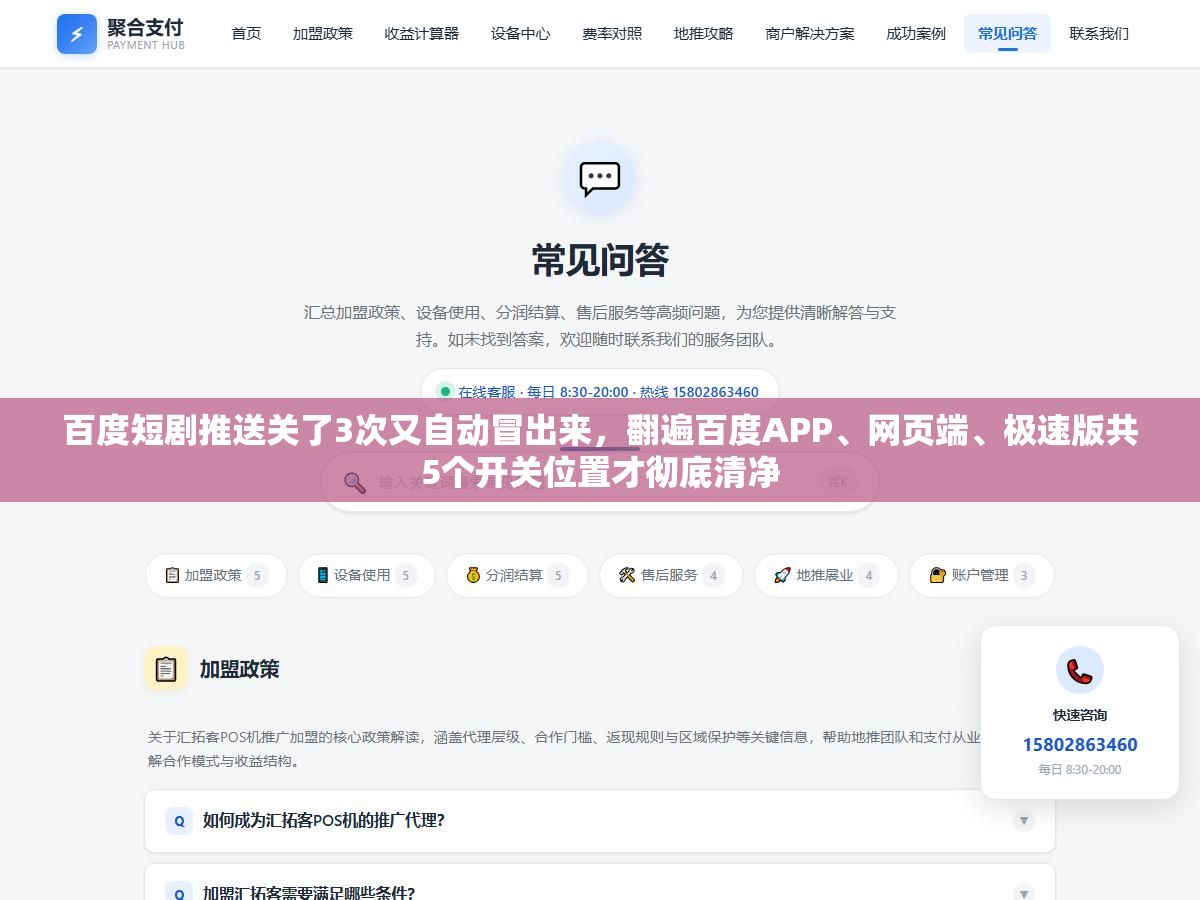Image resolution: width=1200 pixels, height=900 pixels.
Task: Select the active 常见问答 tab
Action: click(x=1007, y=33)
